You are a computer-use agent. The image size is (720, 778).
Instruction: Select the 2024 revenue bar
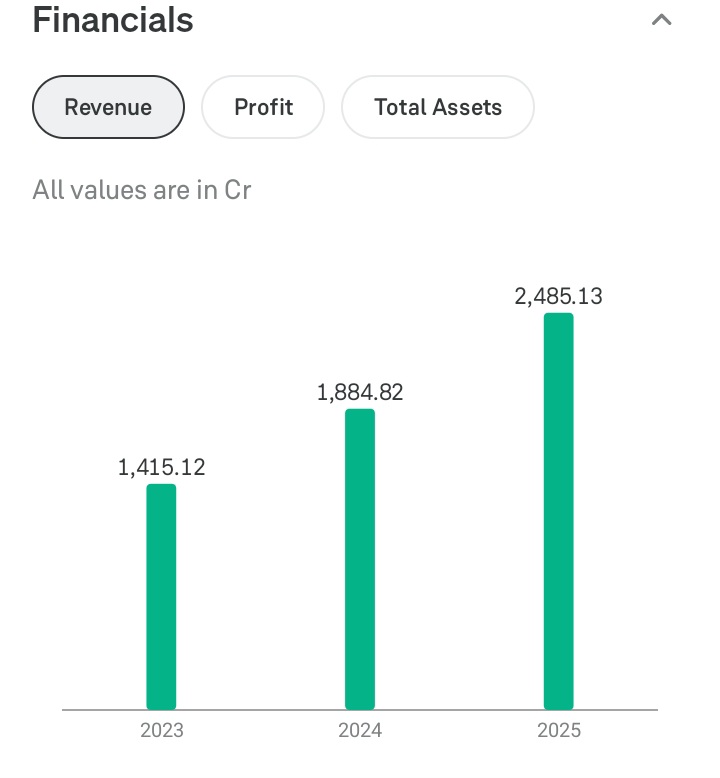coord(360,558)
